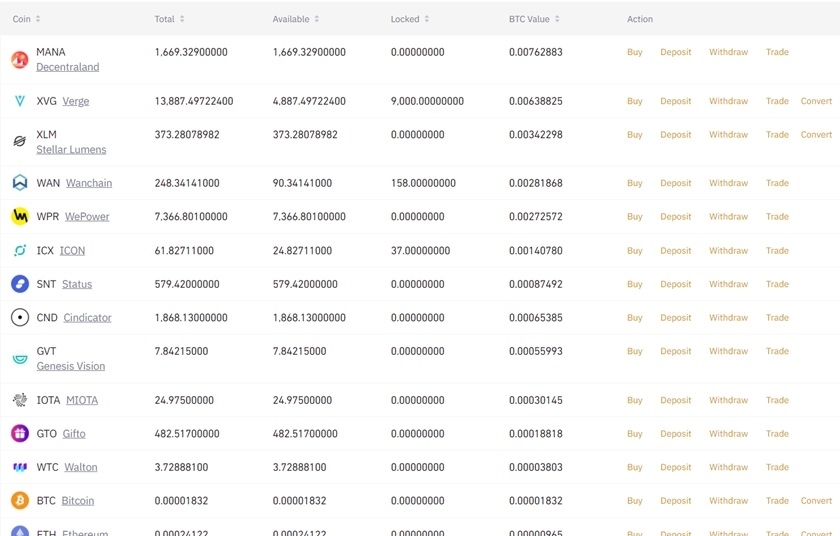Buy ICX from its row

[634, 250]
